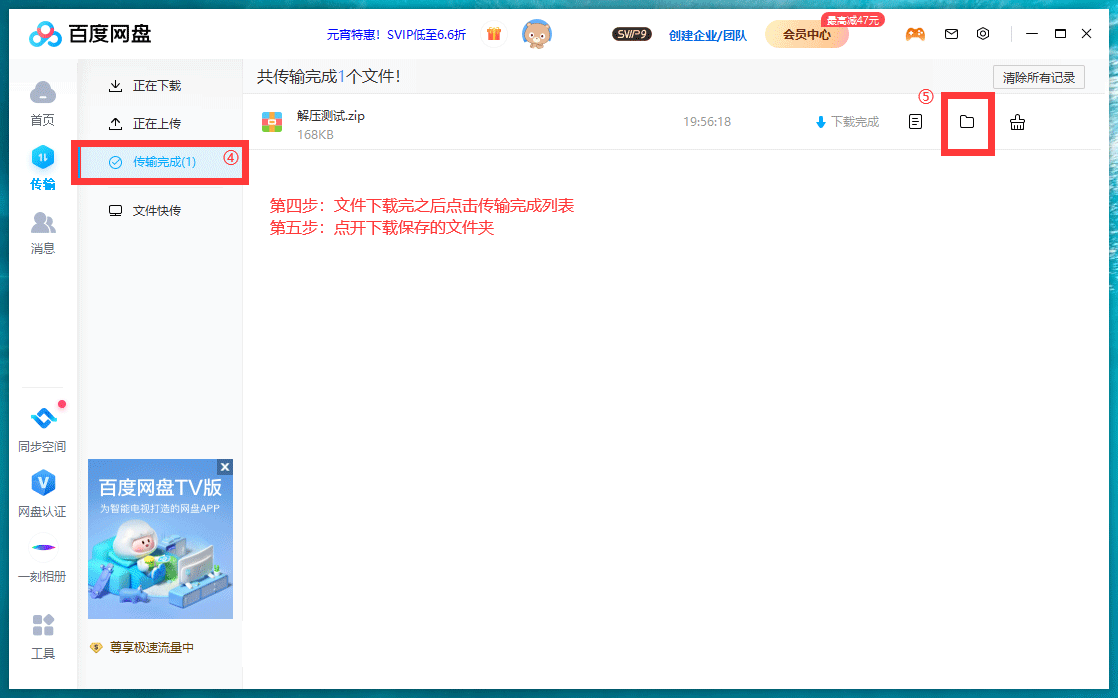Screen dimensions: 1118x698
Task: Close the 百度网盘TV版 advertisement
Action: [225, 467]
